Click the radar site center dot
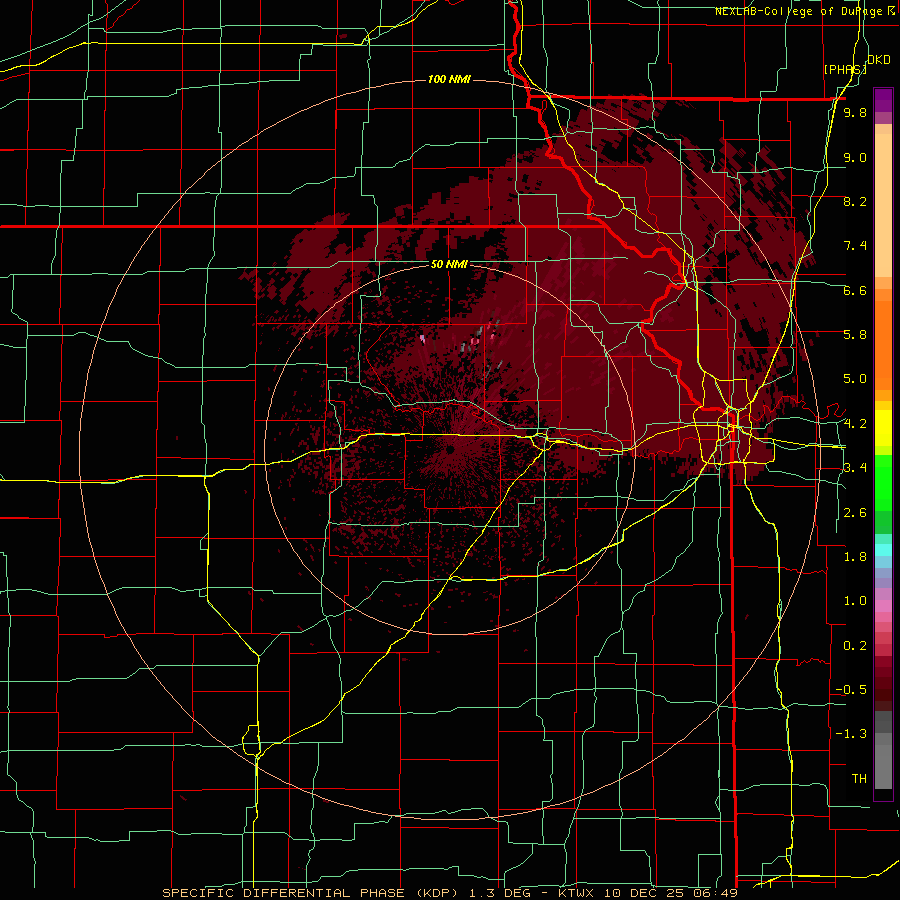The image size is (900, 900). pyautogui.click(x=451, y=449)
